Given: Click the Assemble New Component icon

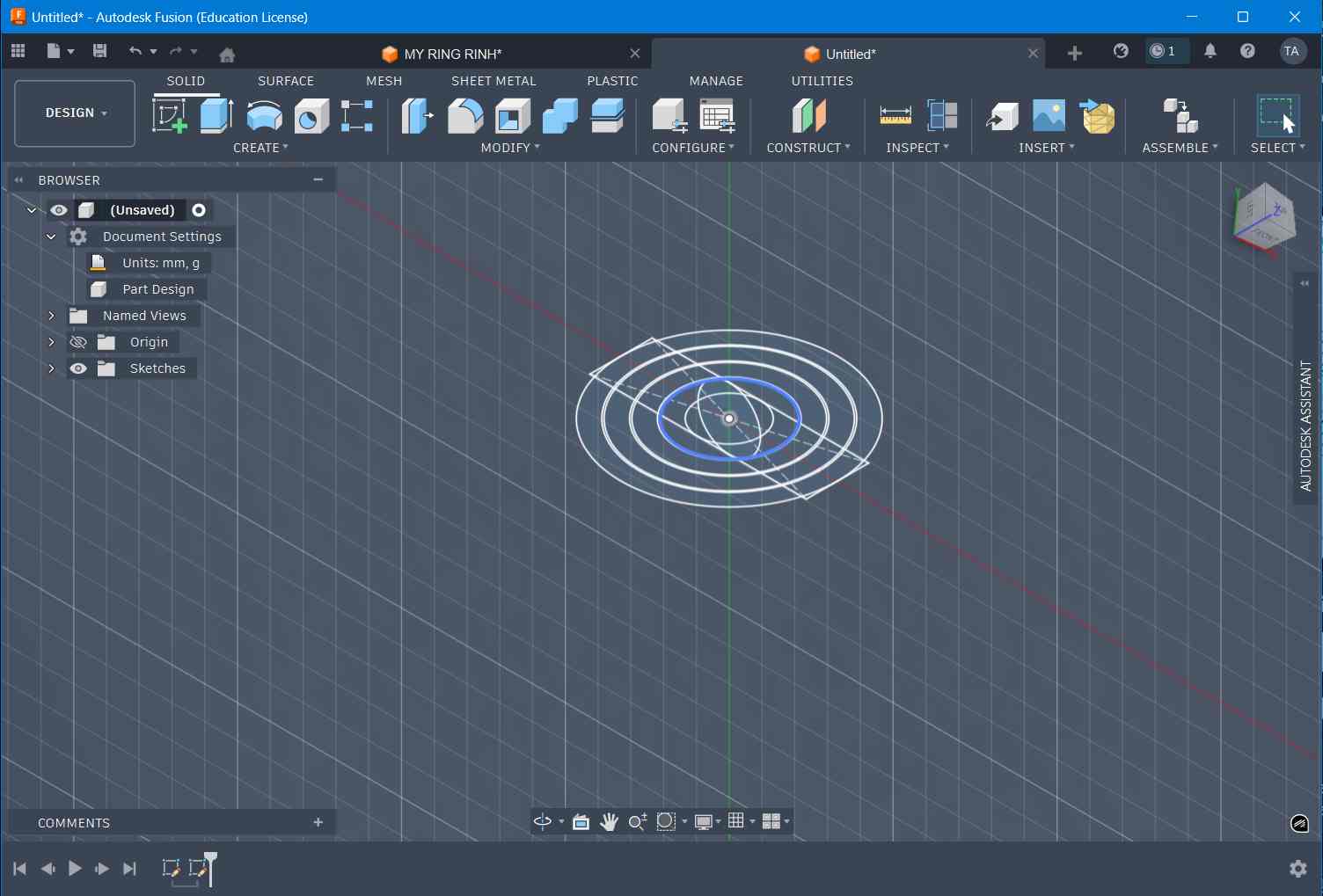Looking at the screenshot, I should [x=1180, y=115].
